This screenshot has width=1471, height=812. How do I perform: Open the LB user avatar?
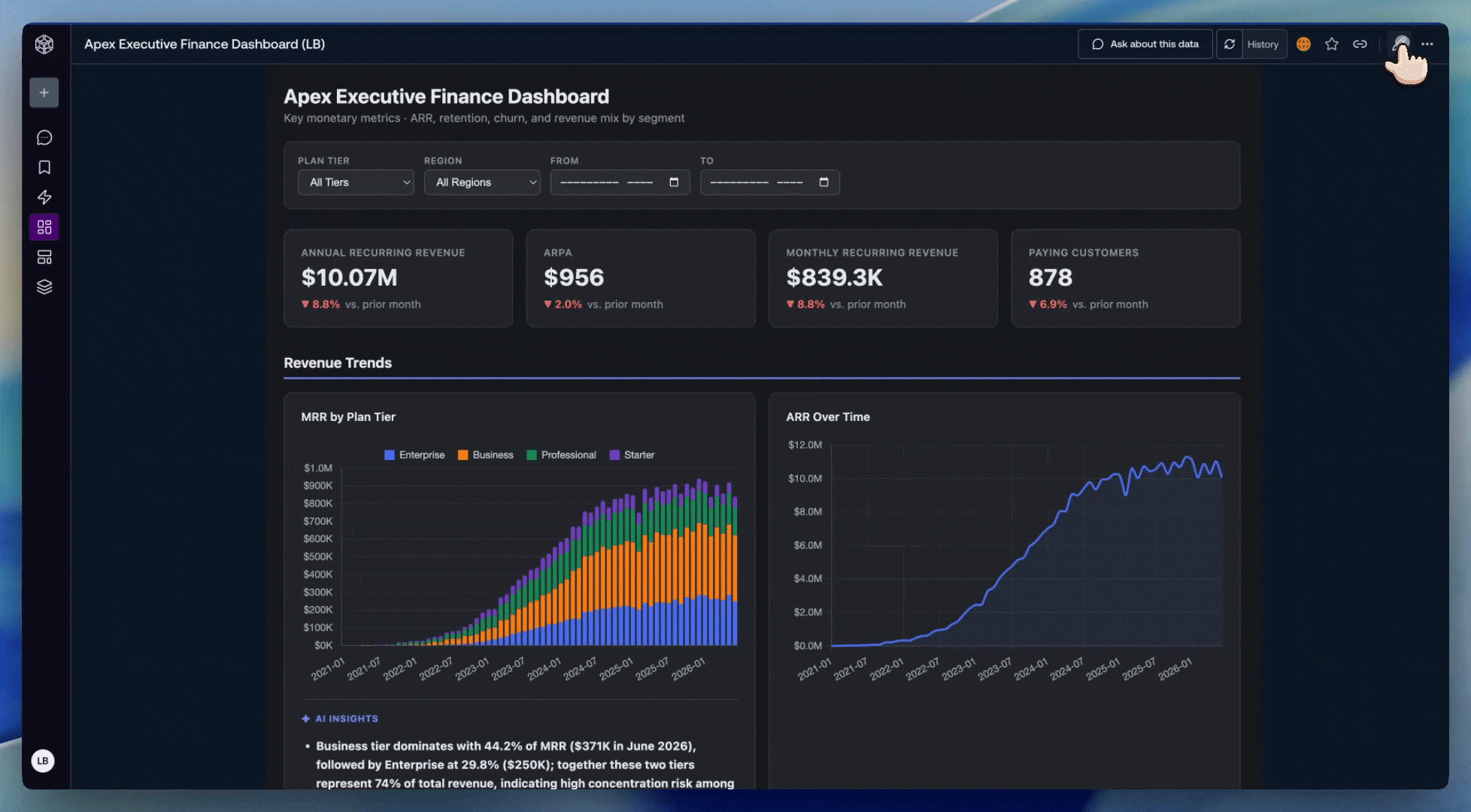click(43, 761)
